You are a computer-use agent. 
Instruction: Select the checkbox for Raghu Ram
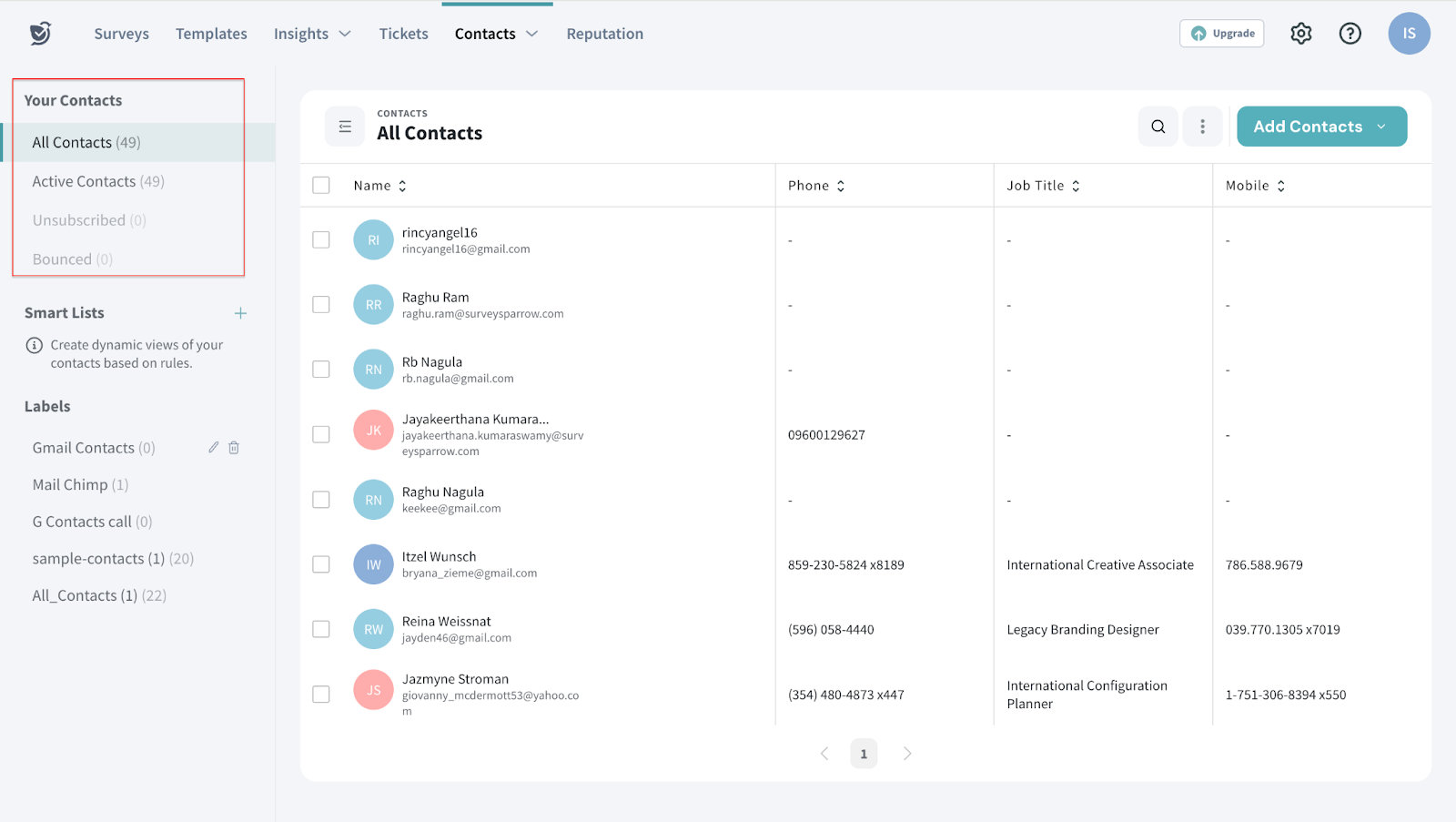click(321, 305)
